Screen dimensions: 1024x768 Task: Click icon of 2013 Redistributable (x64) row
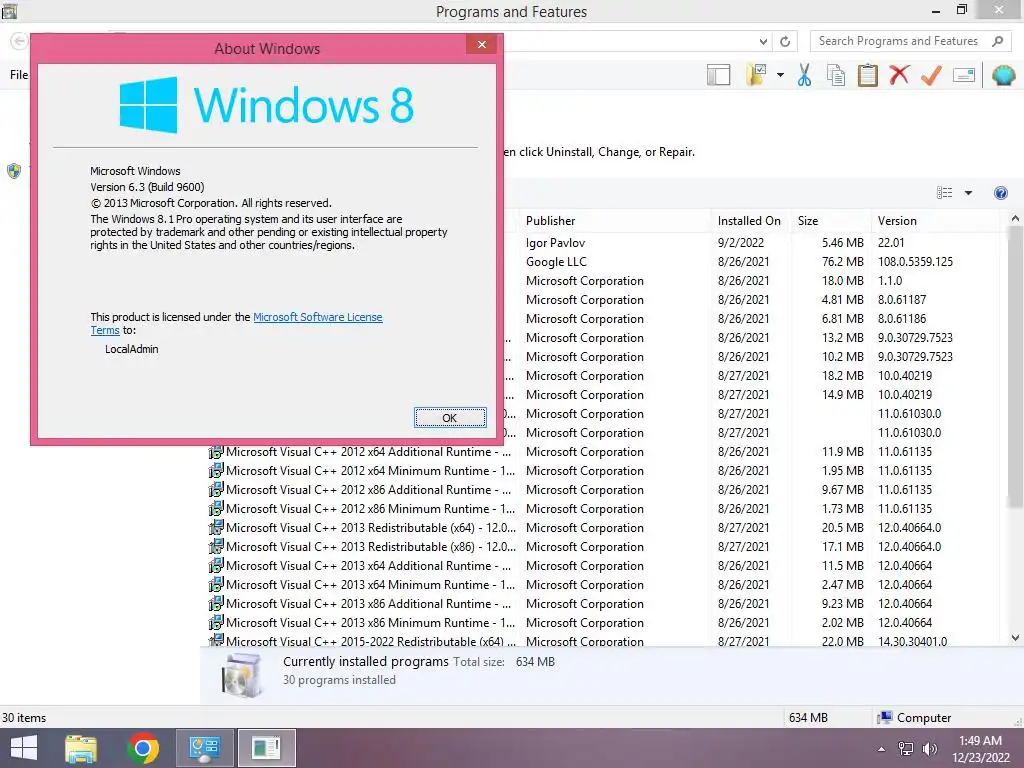click(x=216, y=528)
